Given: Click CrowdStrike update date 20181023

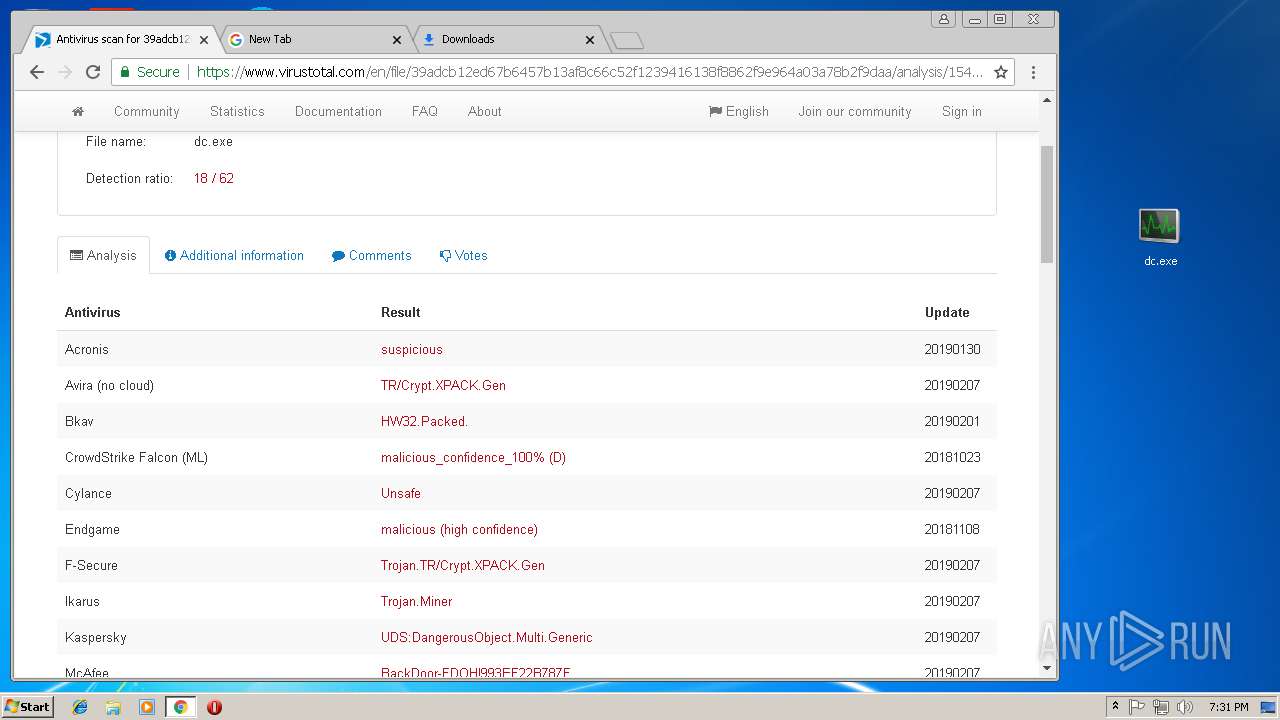Looking at the screenshot, I should (953, 458).
